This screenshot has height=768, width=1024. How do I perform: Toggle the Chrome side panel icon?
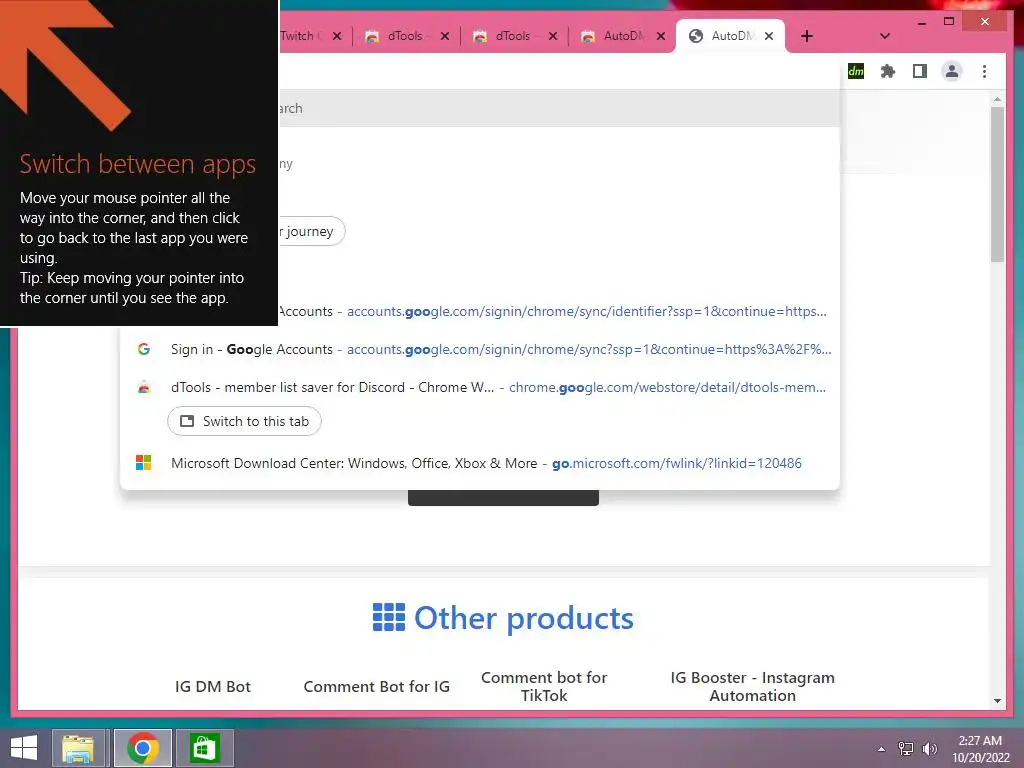coord(920,71)
